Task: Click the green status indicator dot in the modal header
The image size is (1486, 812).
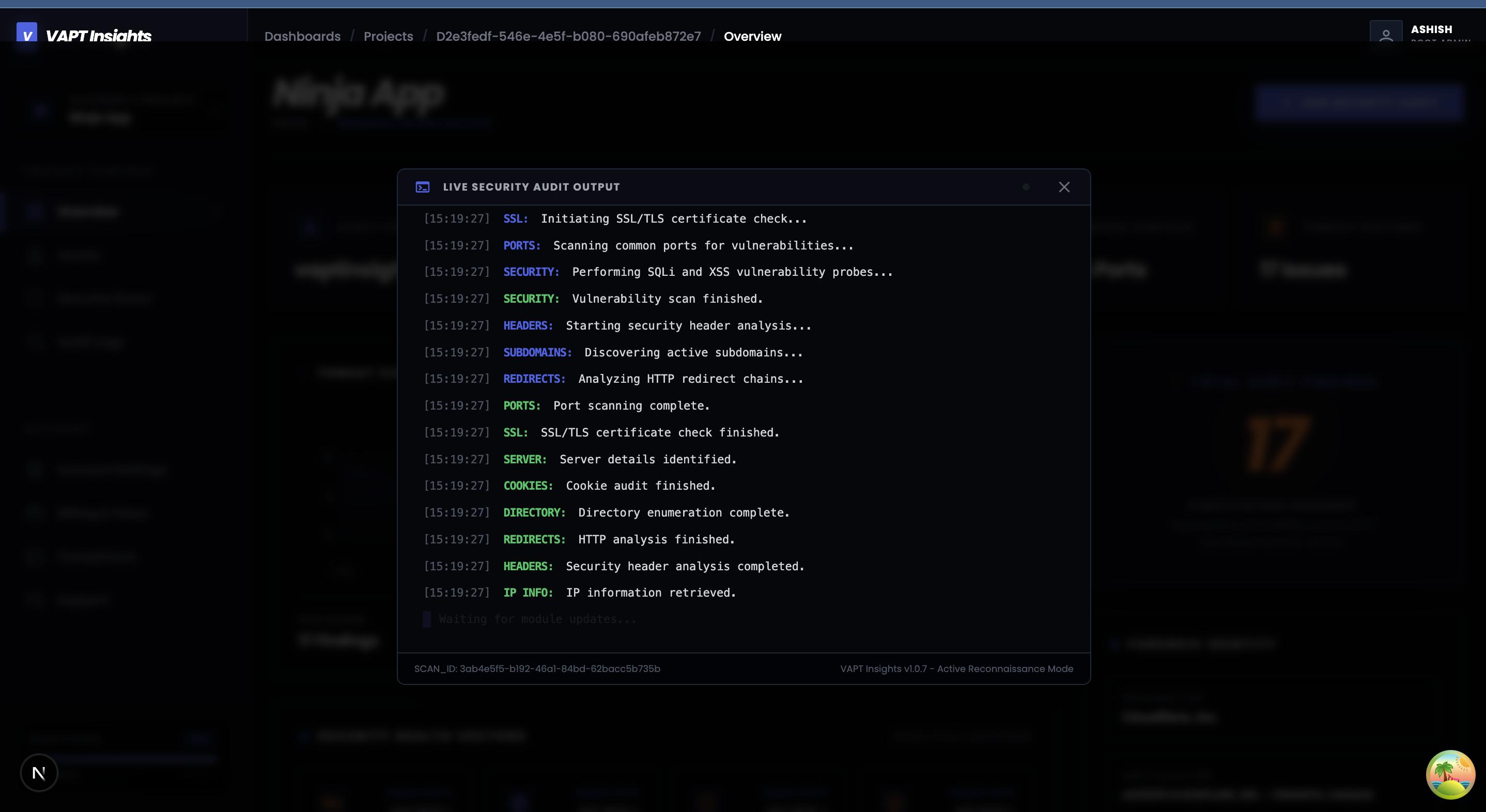Action: coord(1026,186)
